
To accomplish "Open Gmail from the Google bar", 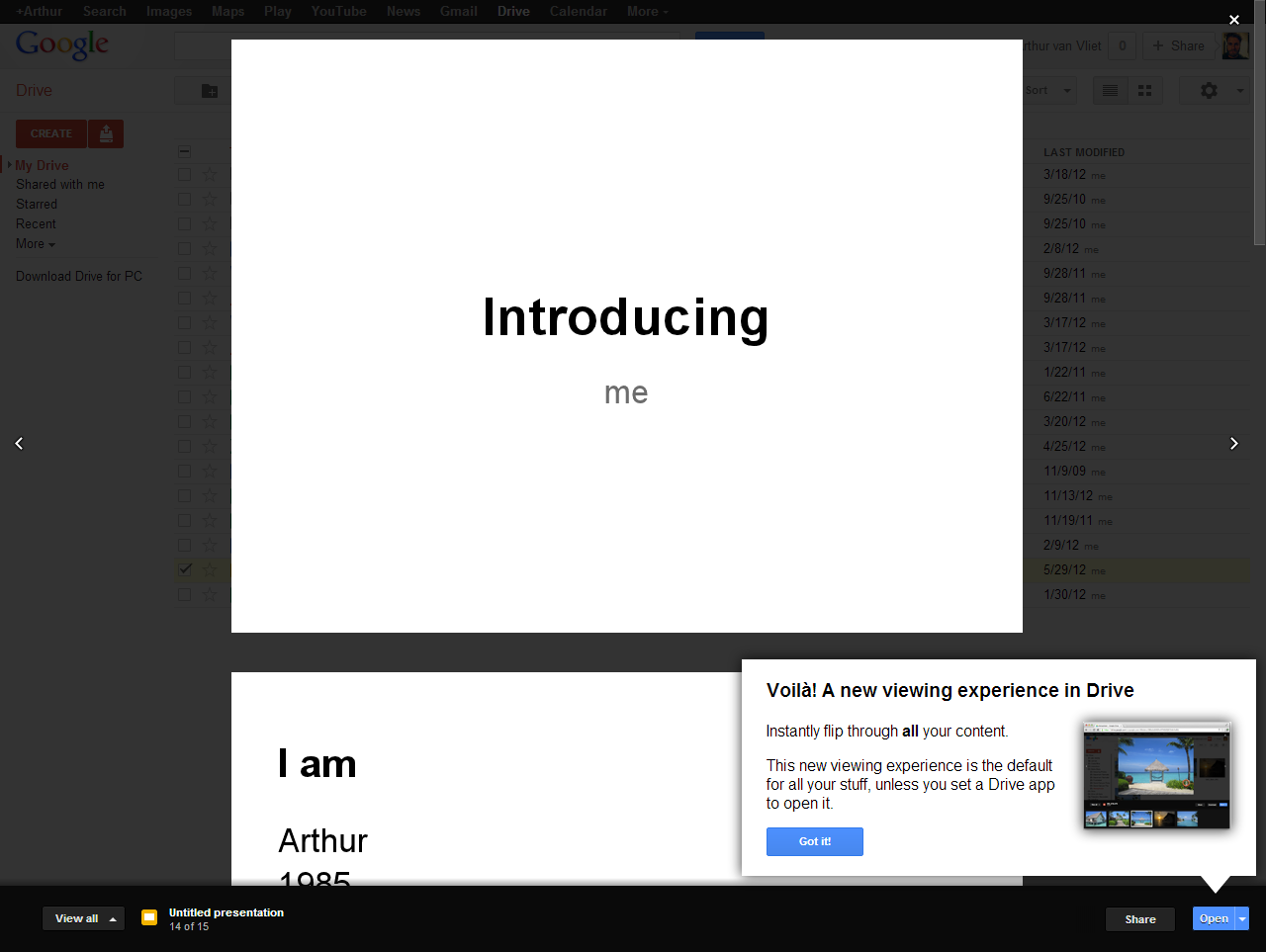I will [x=459, y=11].
